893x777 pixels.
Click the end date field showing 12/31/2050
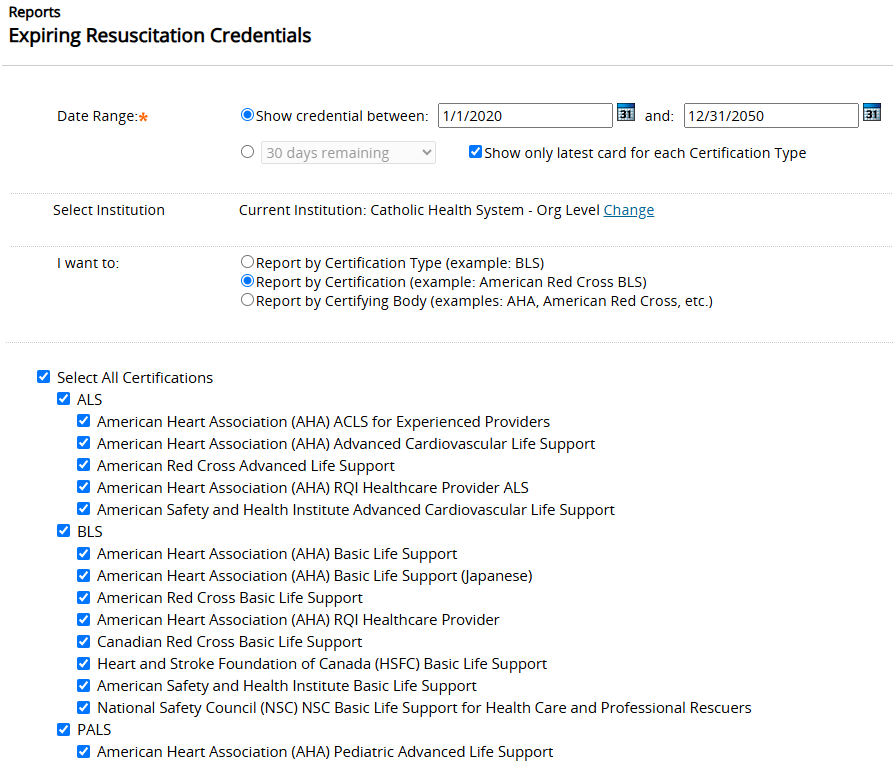tap(771, 116)
